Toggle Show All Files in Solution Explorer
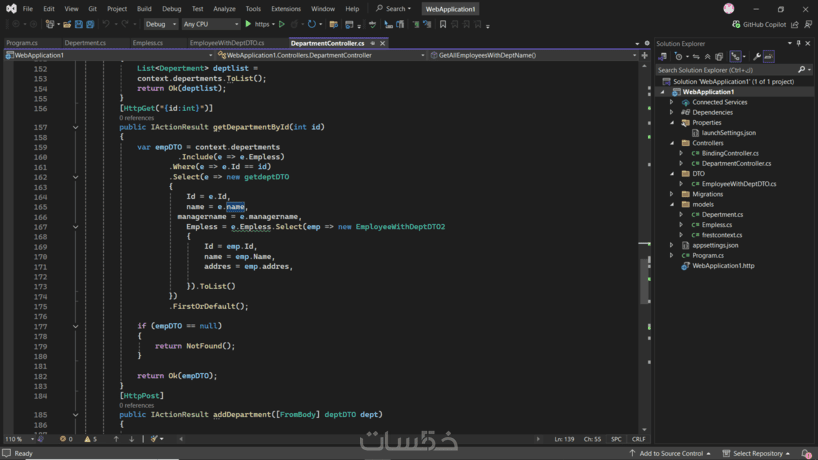818x460 pixels. coord(719,57)
